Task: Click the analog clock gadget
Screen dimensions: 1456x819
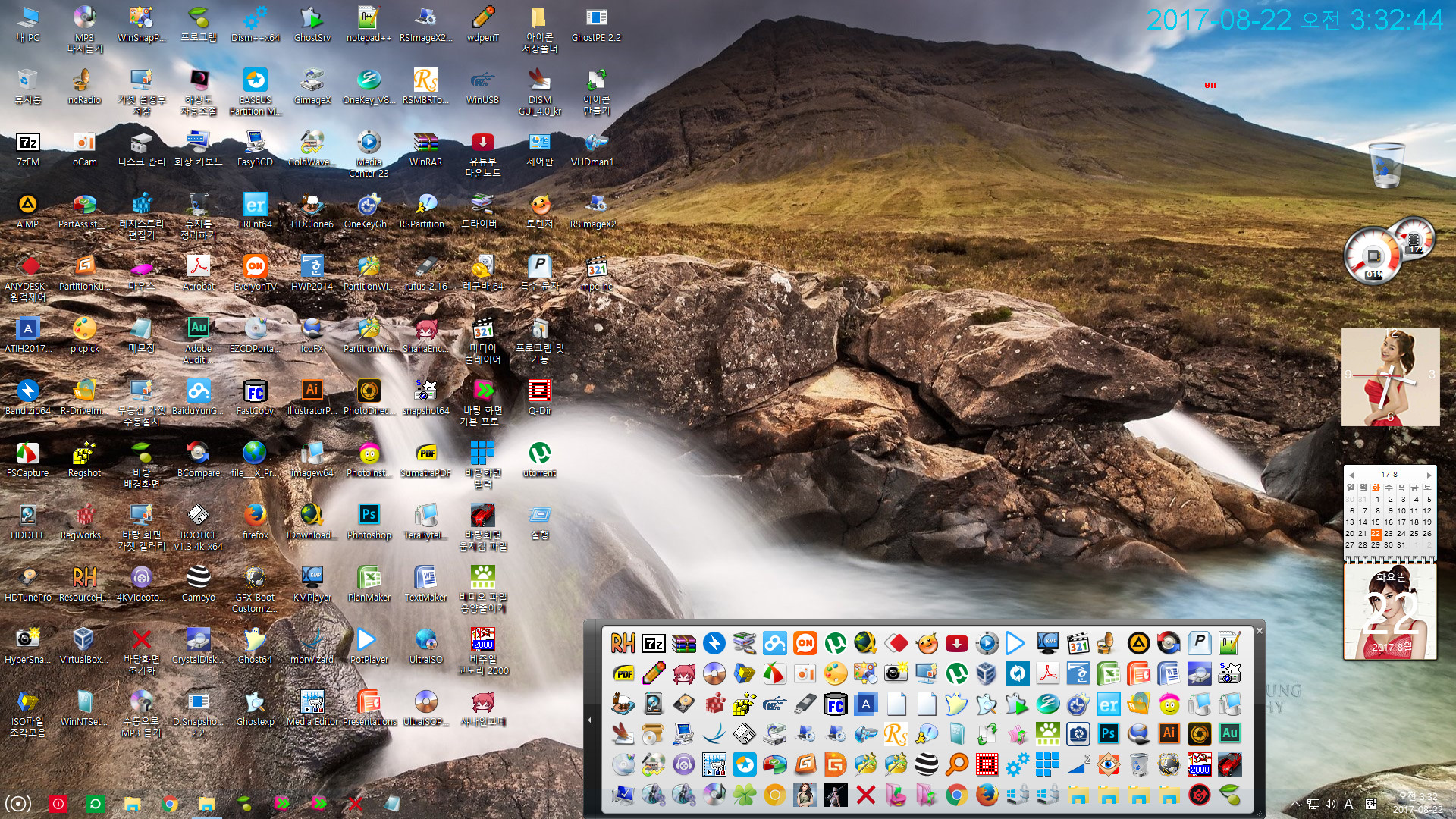Action: click(x=1390, y=377)
